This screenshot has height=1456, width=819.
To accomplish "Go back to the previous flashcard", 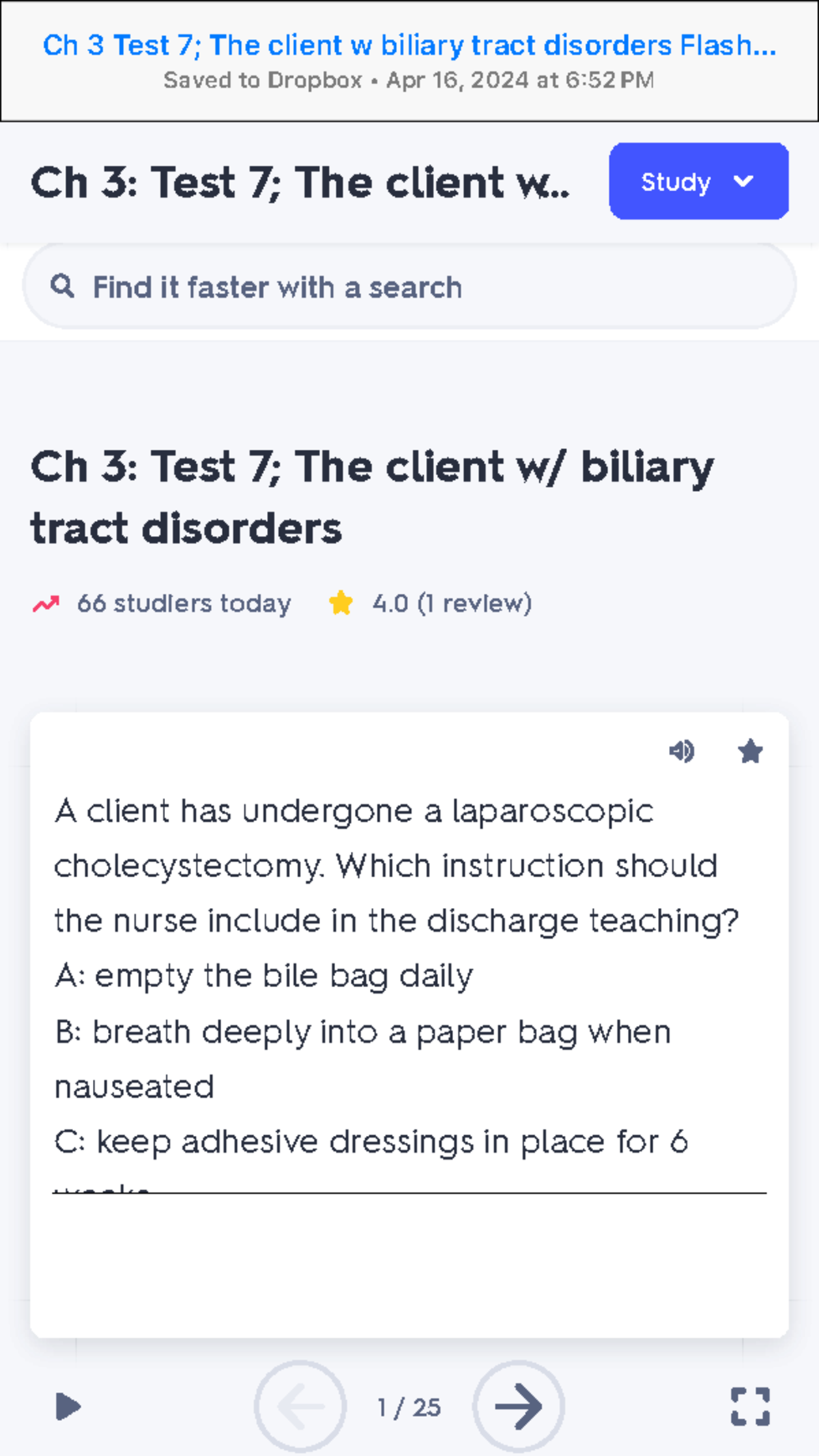I will pos(300,1405).
